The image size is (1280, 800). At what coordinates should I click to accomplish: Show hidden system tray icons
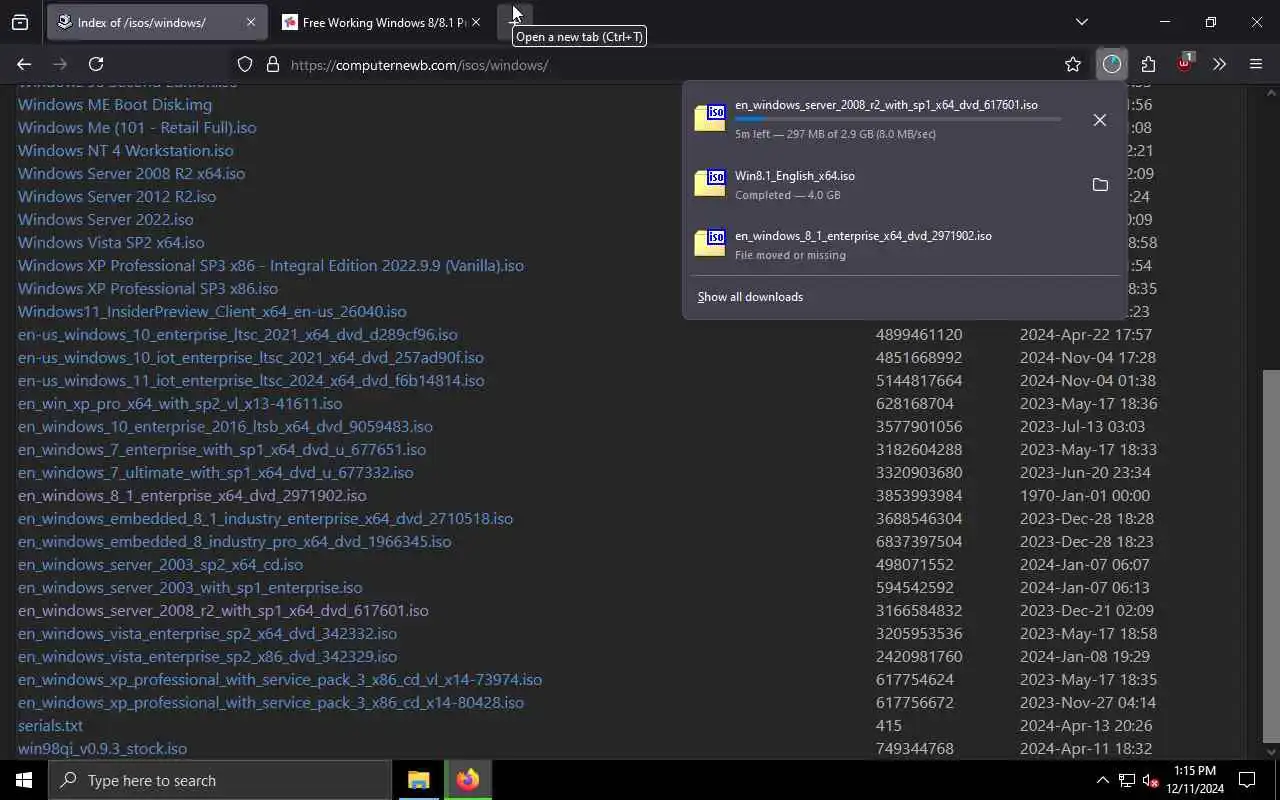pyautogui.click(x=1102, y=780)
